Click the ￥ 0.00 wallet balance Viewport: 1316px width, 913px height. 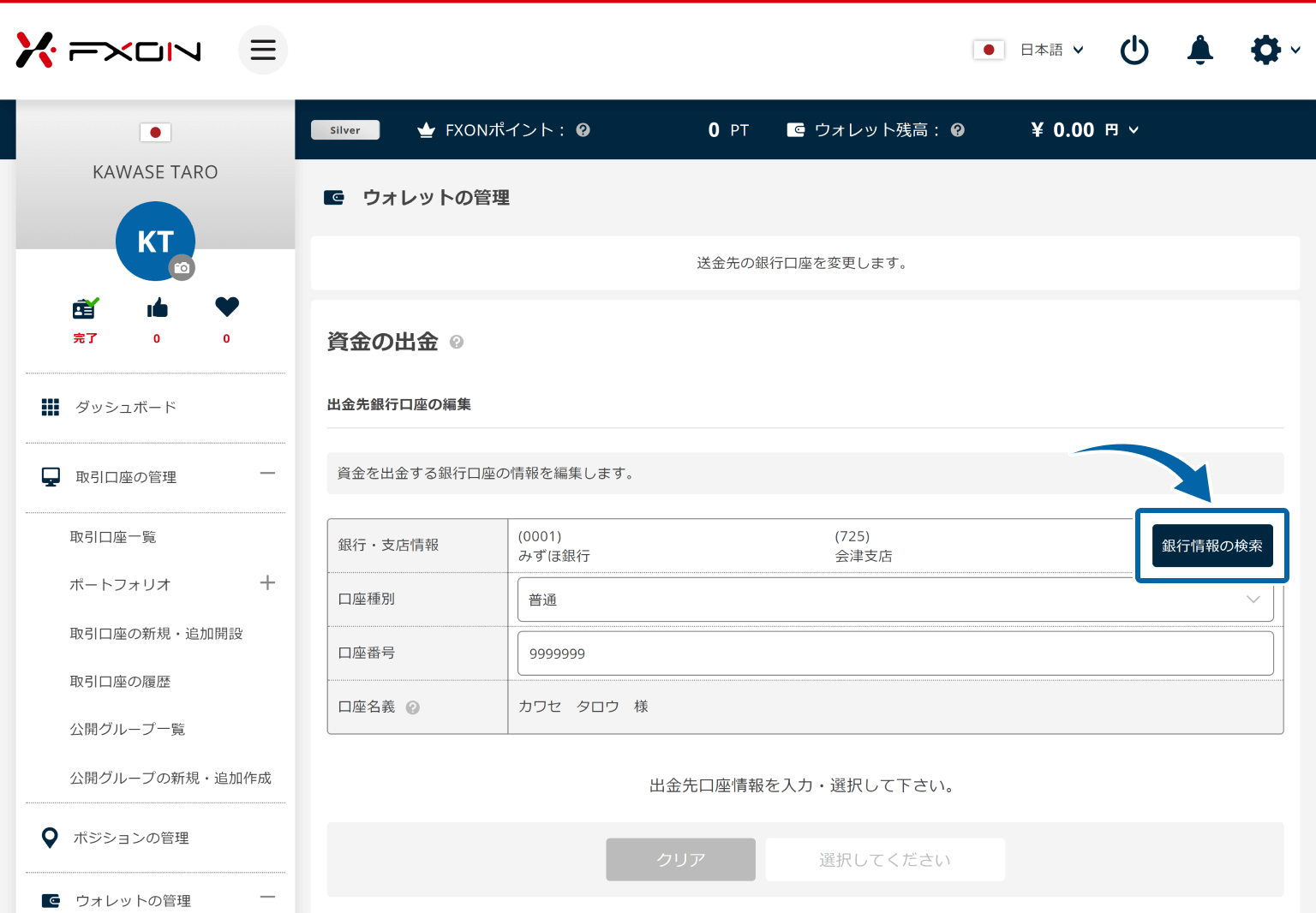coord(1062,130)
